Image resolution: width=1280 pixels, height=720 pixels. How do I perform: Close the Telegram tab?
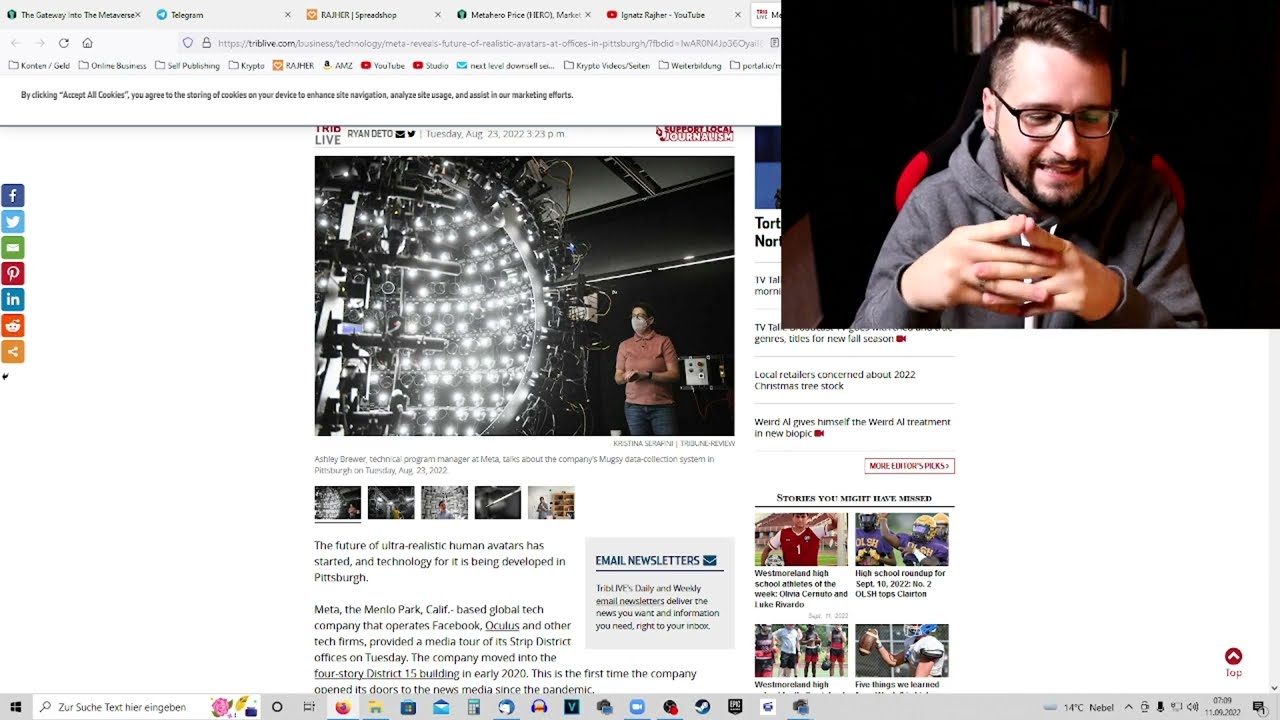coord(288,15)
